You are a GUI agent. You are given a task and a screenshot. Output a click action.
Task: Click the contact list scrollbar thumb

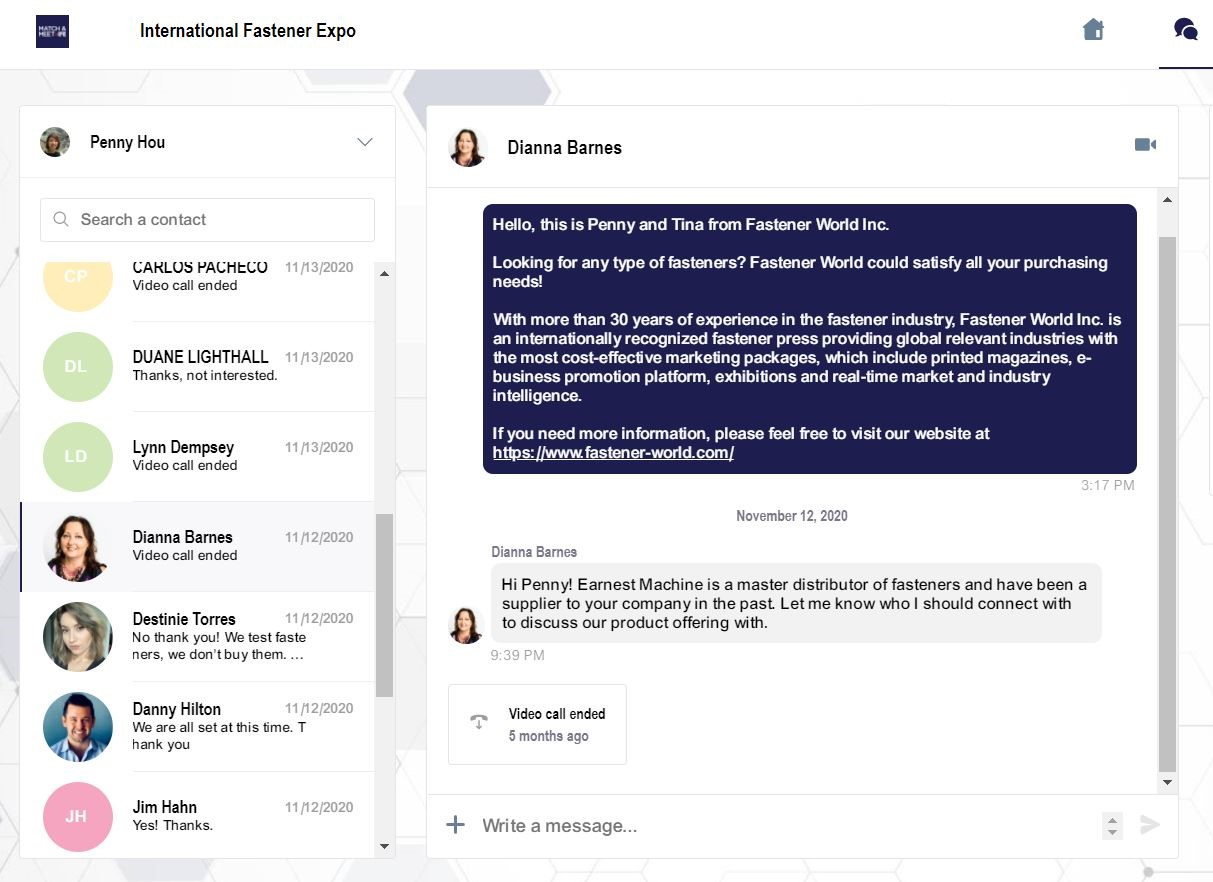(385, 605)
